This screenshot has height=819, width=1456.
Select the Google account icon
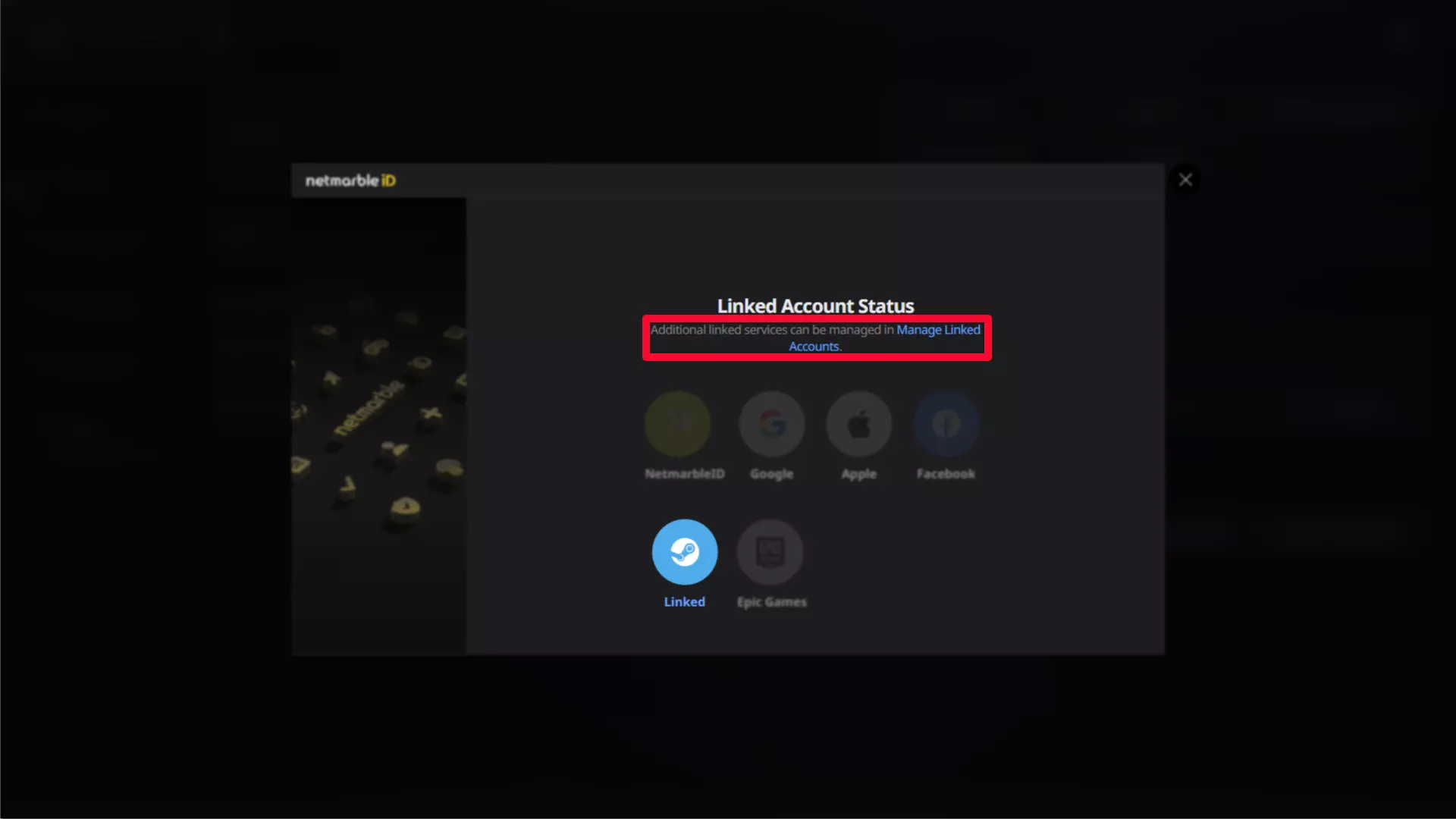(x=772, y=424)
